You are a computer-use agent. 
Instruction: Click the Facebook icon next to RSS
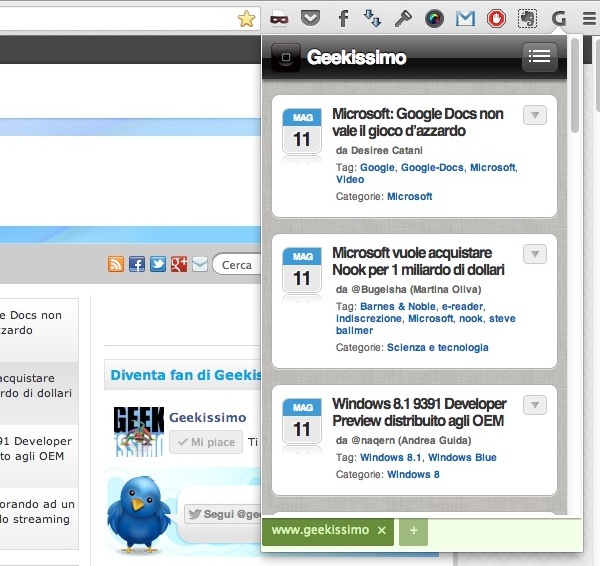click(x=137, y=264)
